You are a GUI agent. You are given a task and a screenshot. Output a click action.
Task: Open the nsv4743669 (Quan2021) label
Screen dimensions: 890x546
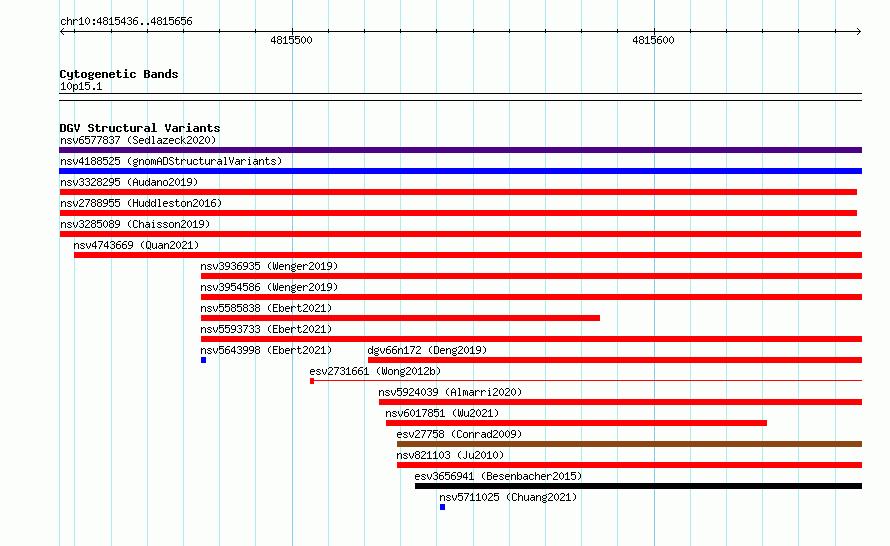pos(136,245)
